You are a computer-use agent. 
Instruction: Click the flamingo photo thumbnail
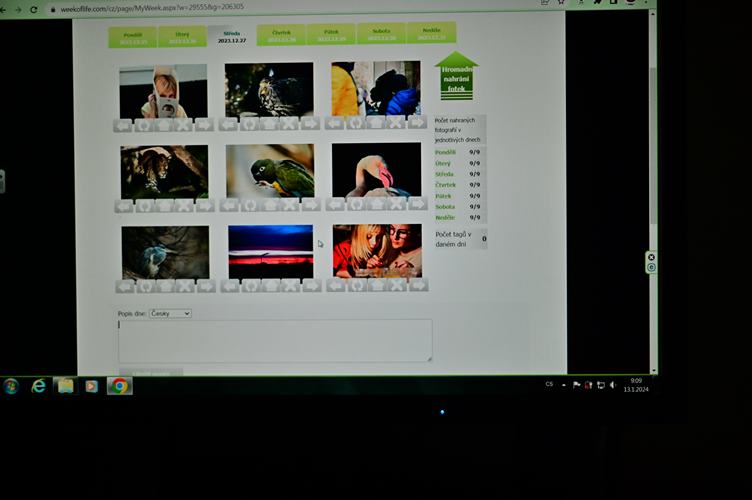click(376, 170)
